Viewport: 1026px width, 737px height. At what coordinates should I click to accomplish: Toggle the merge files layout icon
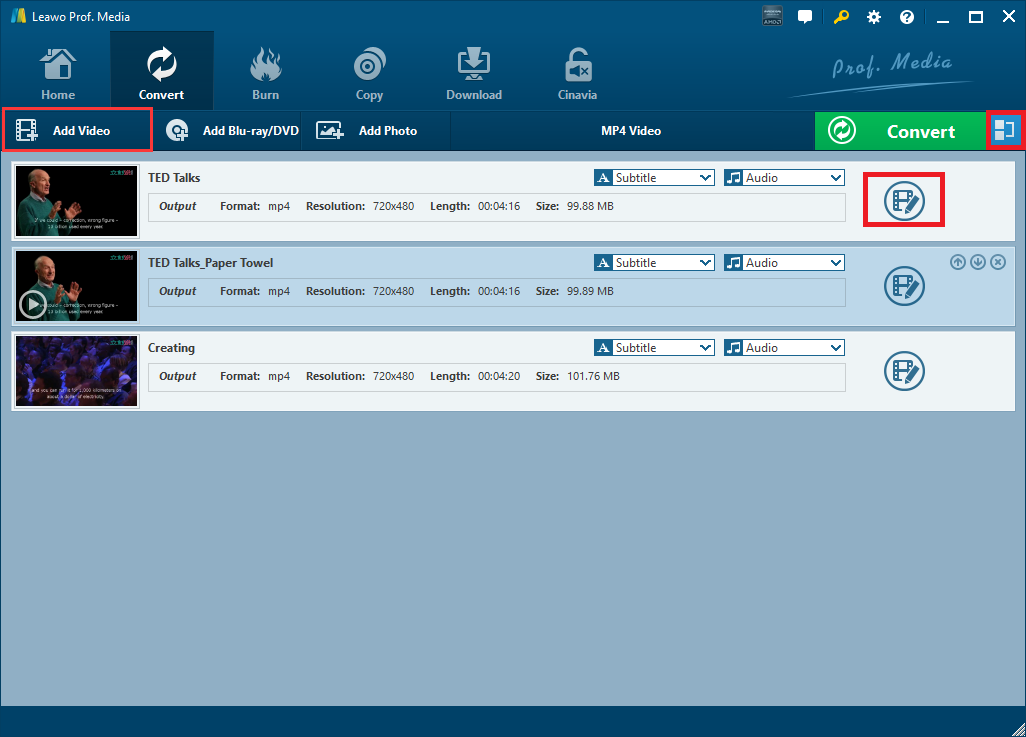pos(1004,130)
